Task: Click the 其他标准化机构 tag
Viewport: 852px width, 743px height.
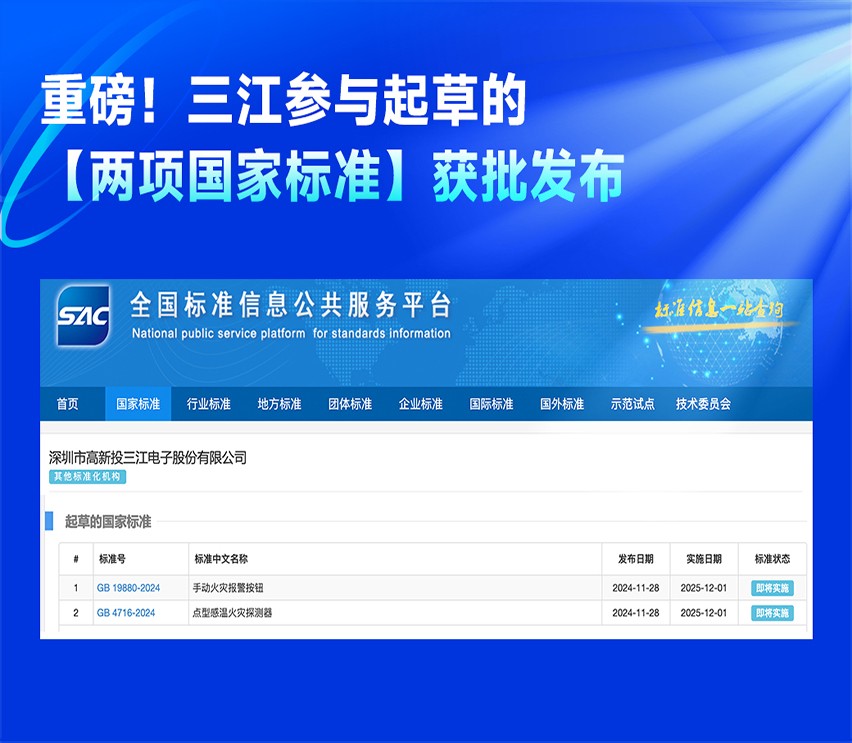Action: [87, 477]
